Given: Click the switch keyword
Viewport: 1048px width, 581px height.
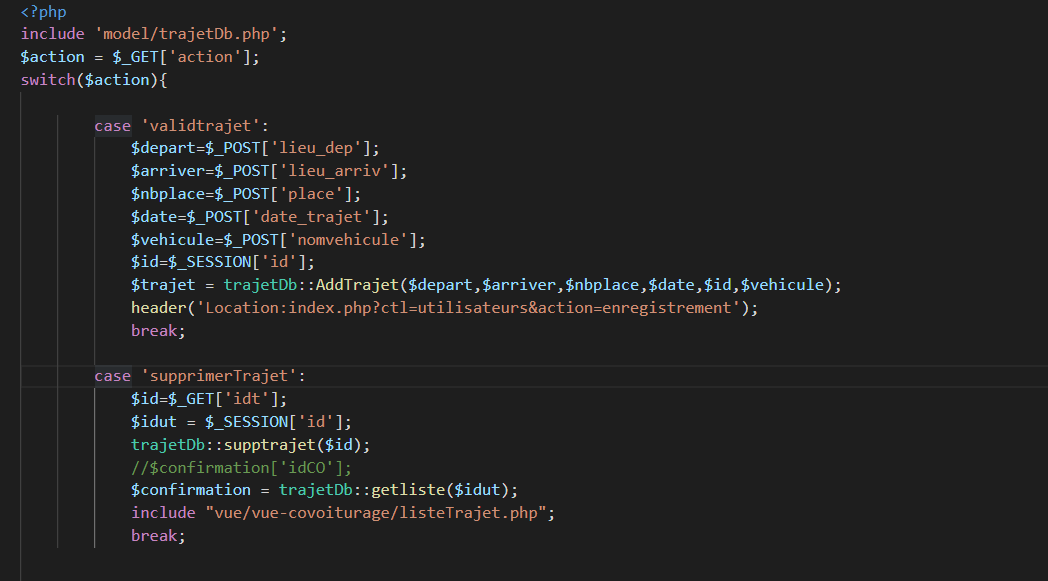Looking at the screenshot, I should pos(47,80).
